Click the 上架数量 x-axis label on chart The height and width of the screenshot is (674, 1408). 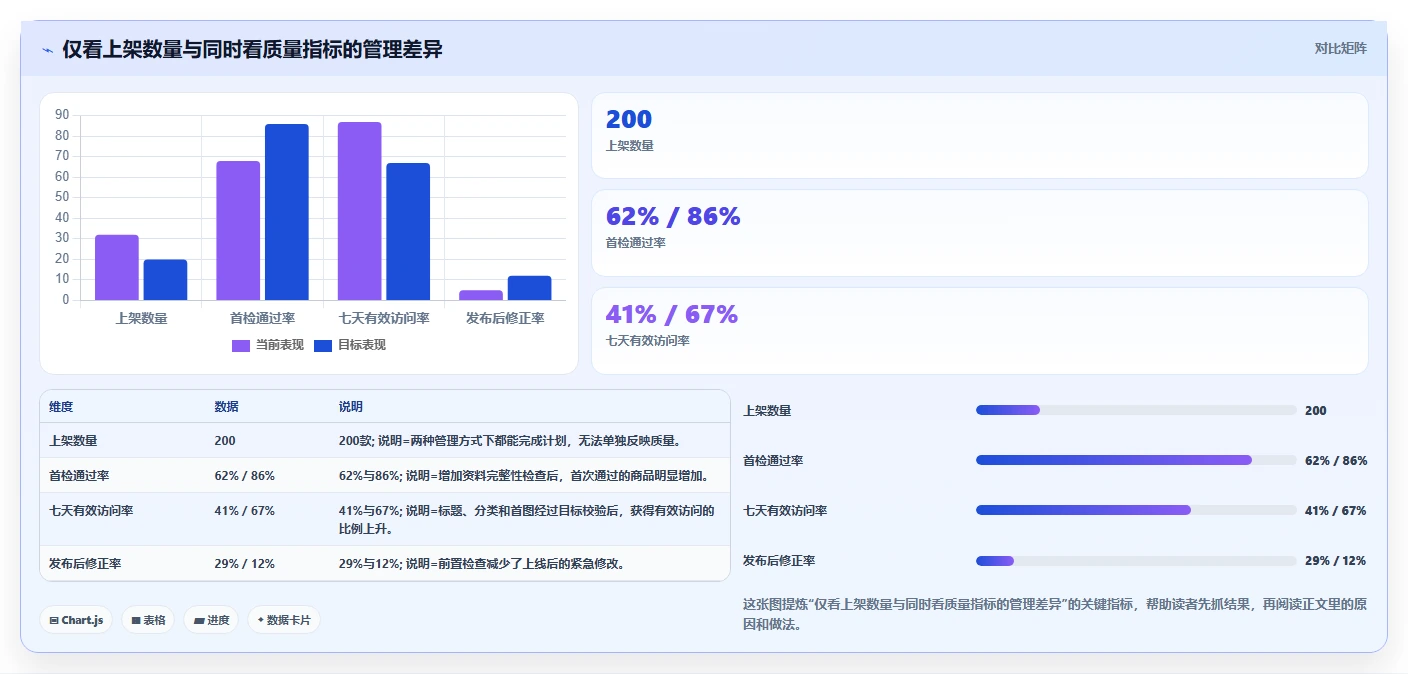pos(141,318)
